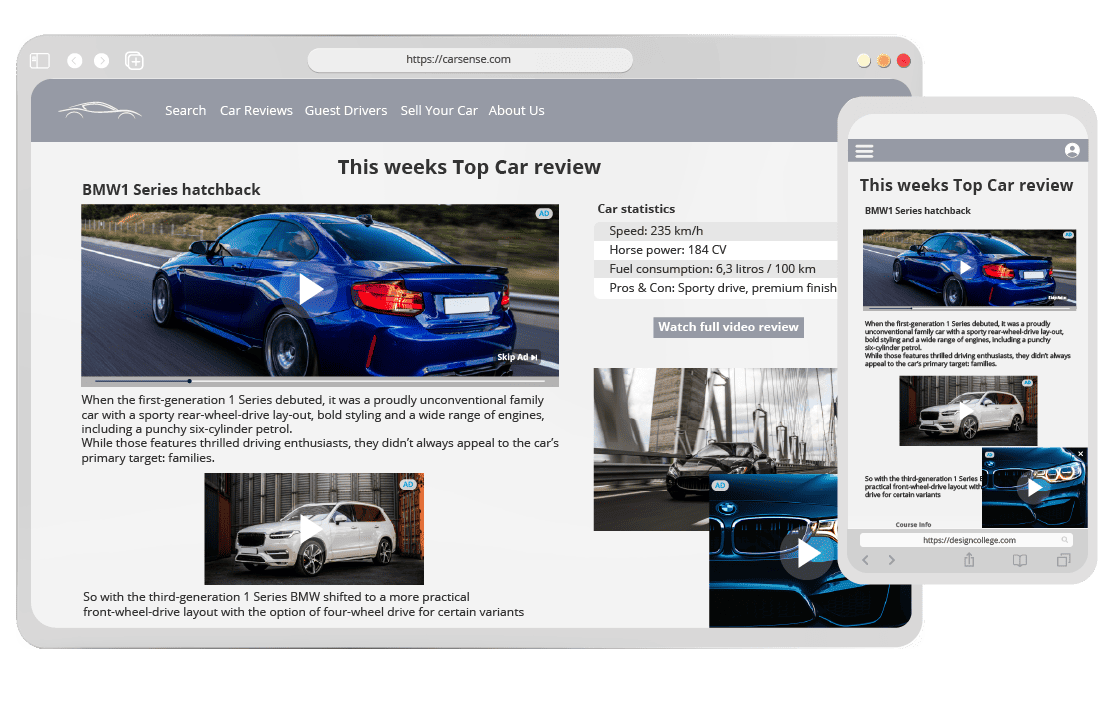Tap the mobile browser tabs icon

[1063, 560]
